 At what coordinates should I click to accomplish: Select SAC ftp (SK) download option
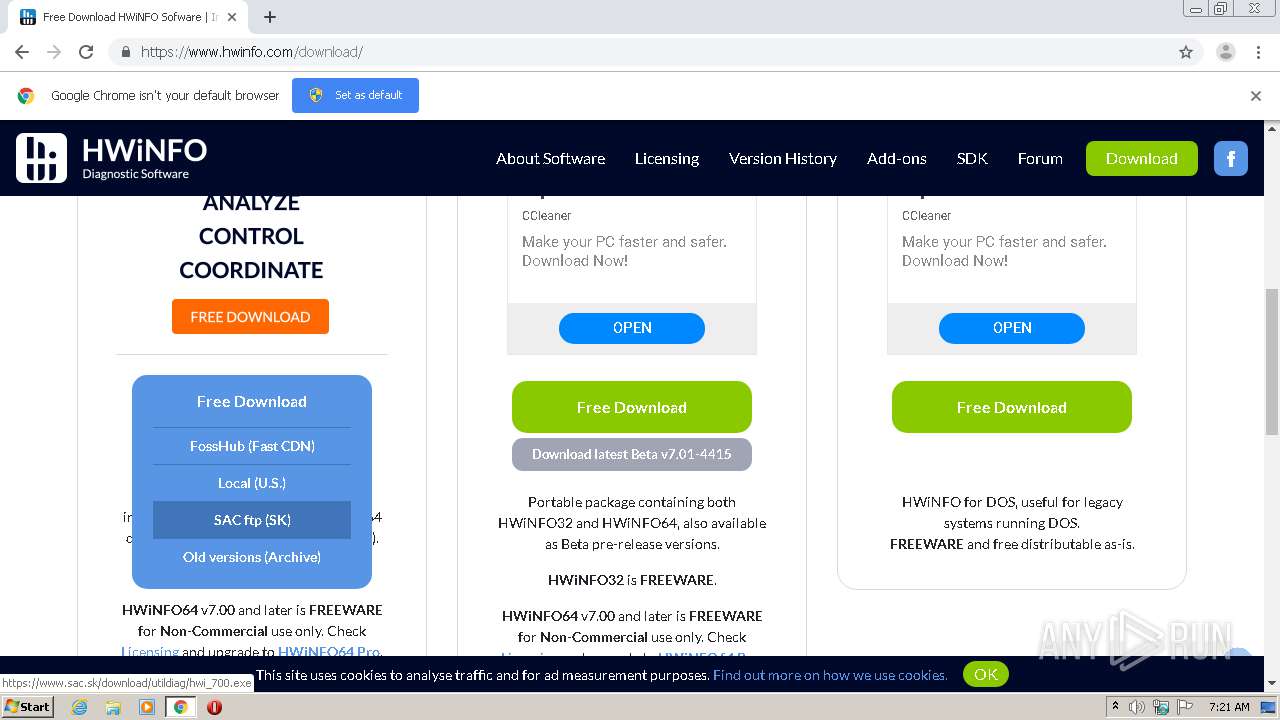[252, 520]
